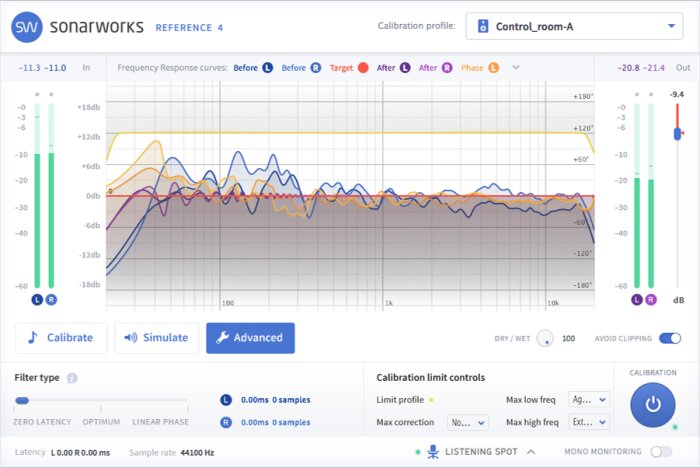This screenshot has height=468, width=700.
Task: Toggle the Phase L curve indicator
Action: (x=493, y=68)
